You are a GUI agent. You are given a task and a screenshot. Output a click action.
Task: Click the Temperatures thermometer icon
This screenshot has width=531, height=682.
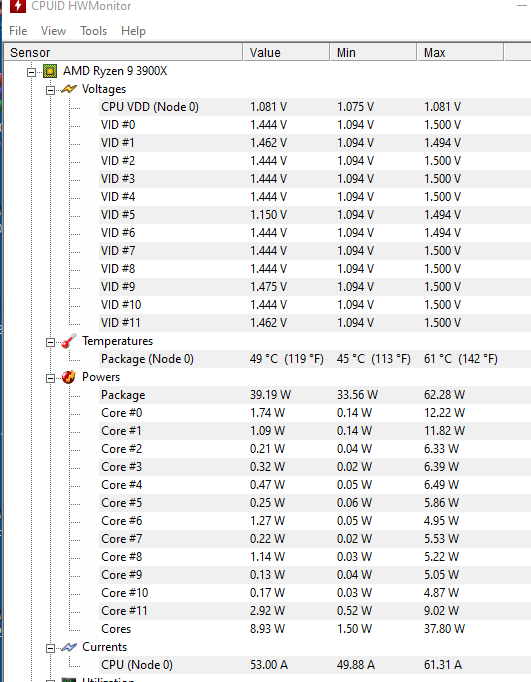click(x=69, y=341)
